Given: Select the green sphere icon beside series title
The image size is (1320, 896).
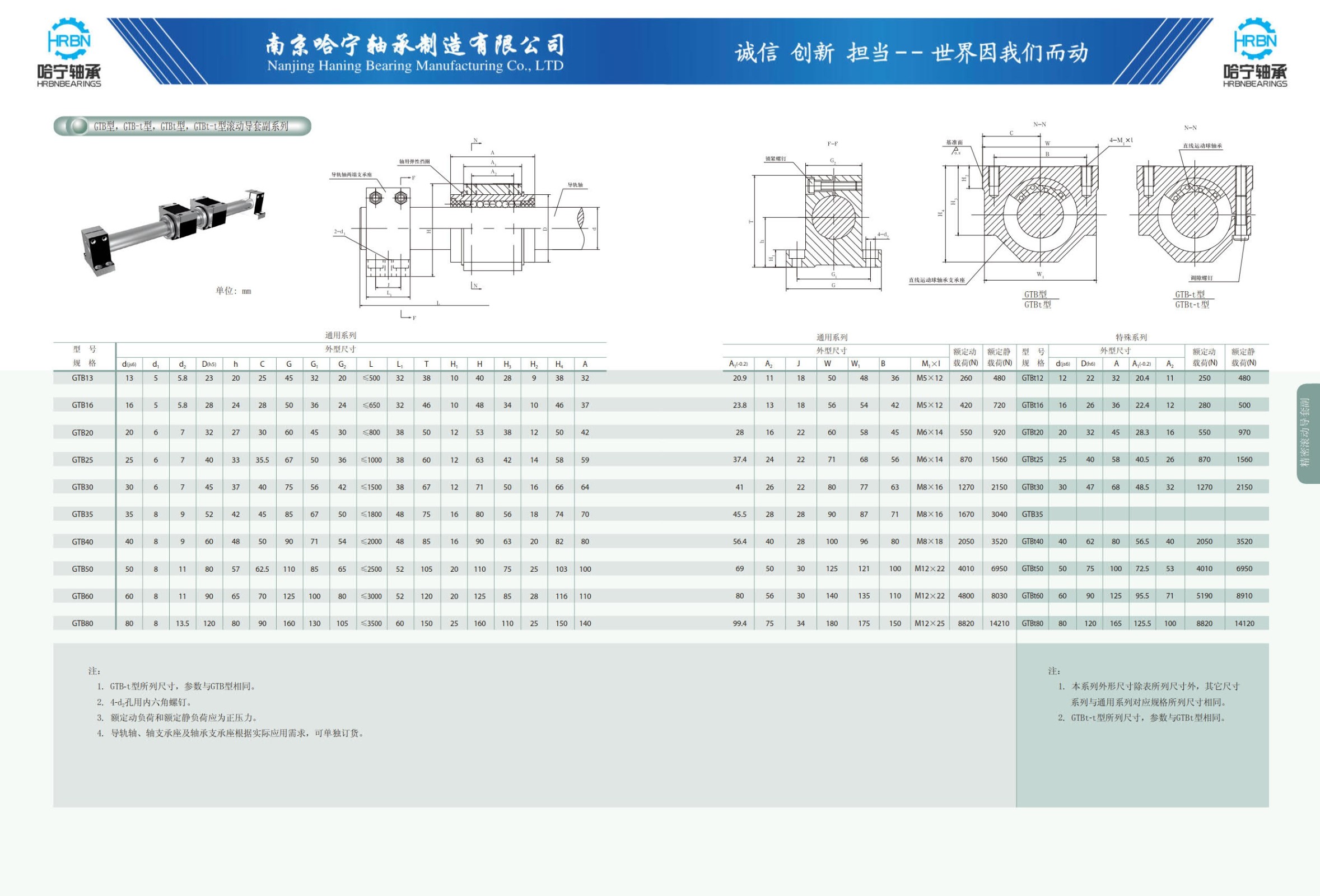Looking at the screenshot, I should pos(77,126).
